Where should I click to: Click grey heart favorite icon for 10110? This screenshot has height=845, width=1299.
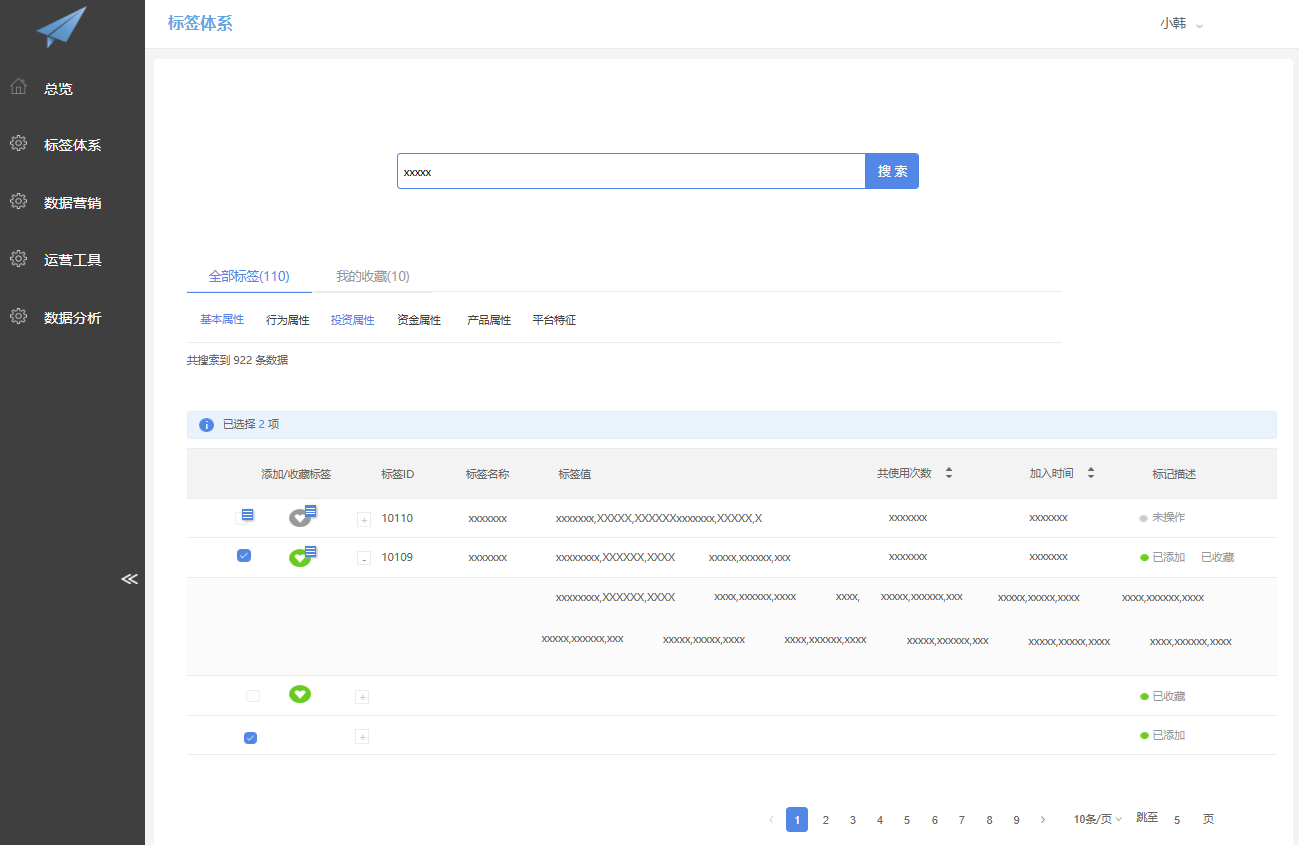[x=300, y=517]
